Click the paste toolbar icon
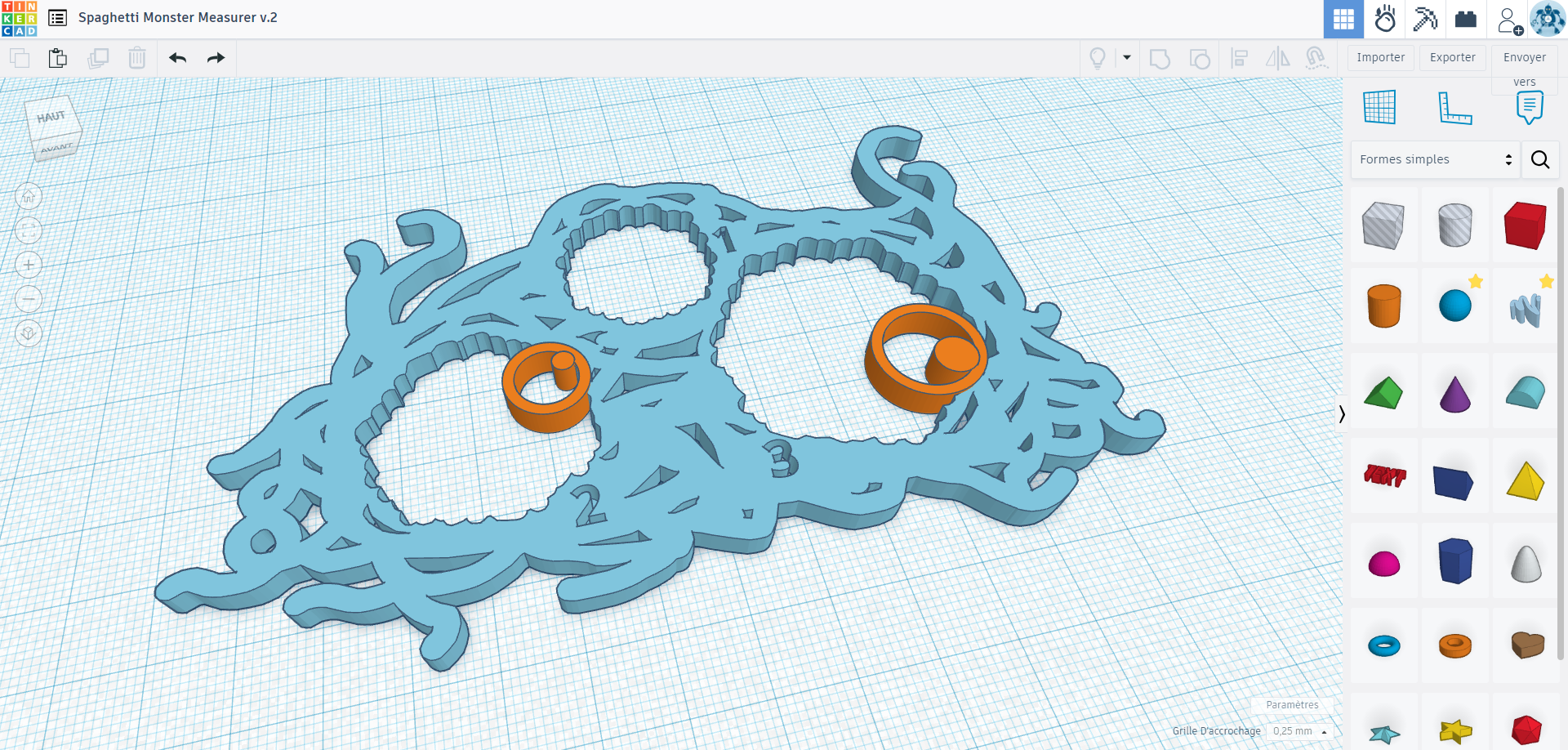The height and width of the screenshot is (750, 1568). click(57, 58)
